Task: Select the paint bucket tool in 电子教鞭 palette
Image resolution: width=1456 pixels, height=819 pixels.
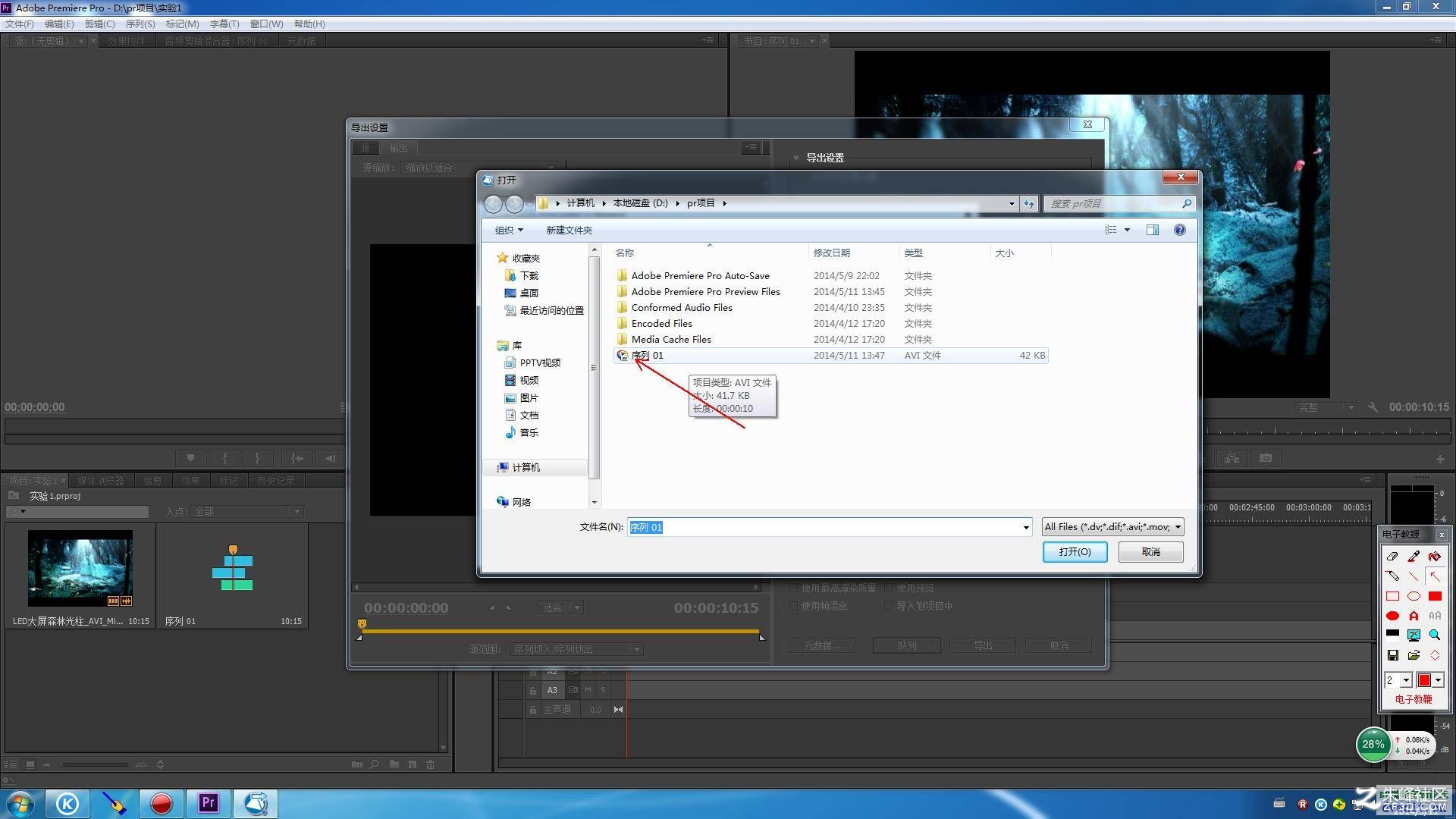Action: 1435,556
